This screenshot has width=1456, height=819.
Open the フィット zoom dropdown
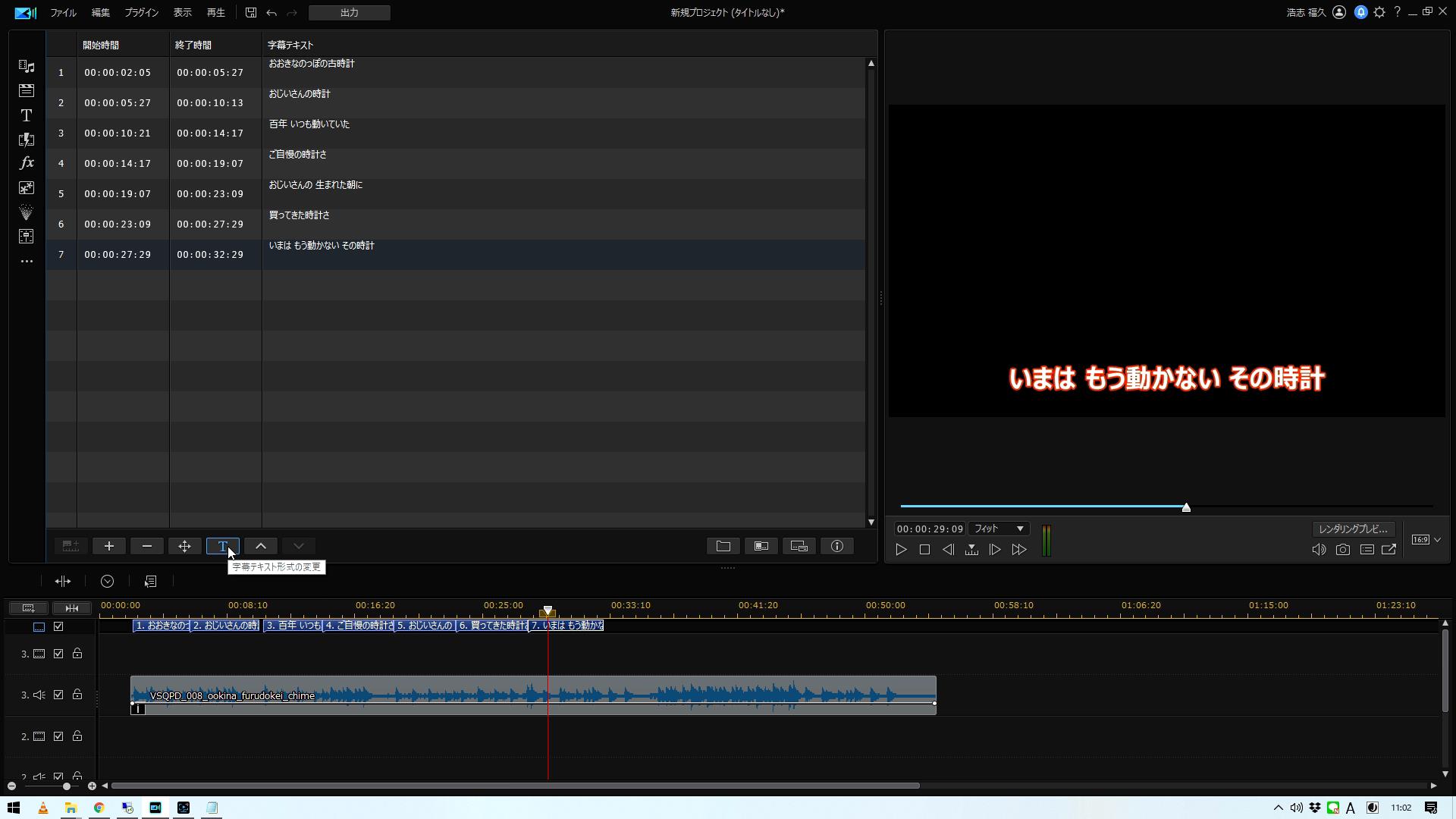tap(998, 529)
